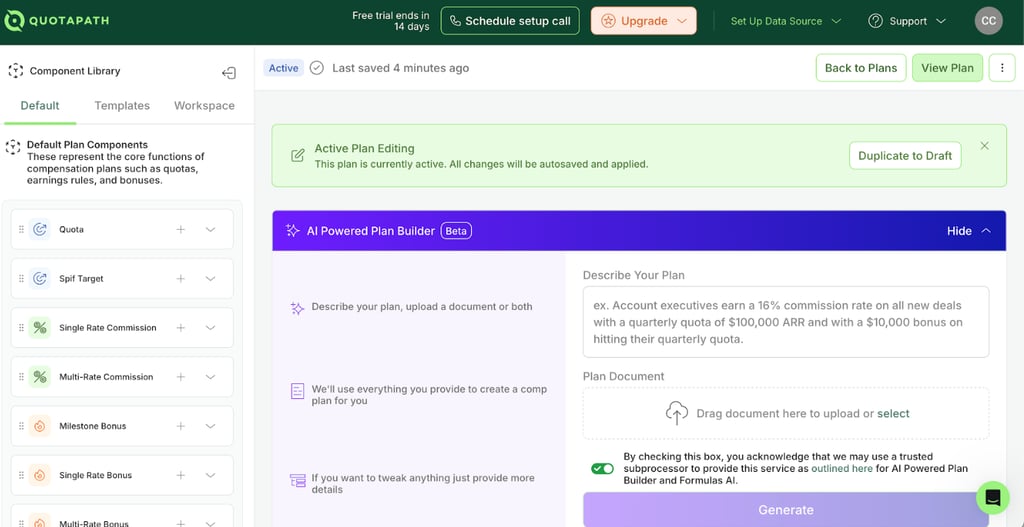Switch to the Workspace tab
Image resolution: width=1024 pixels, height=527 pixels.
coord(204,105)
